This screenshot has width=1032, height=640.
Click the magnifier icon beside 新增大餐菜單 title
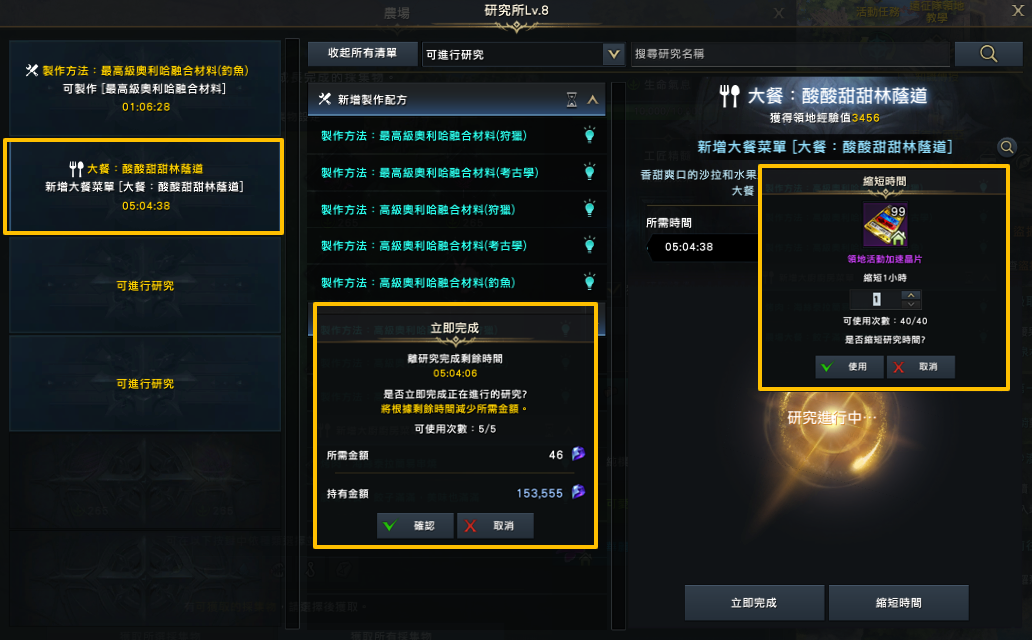pos(1007,147)
